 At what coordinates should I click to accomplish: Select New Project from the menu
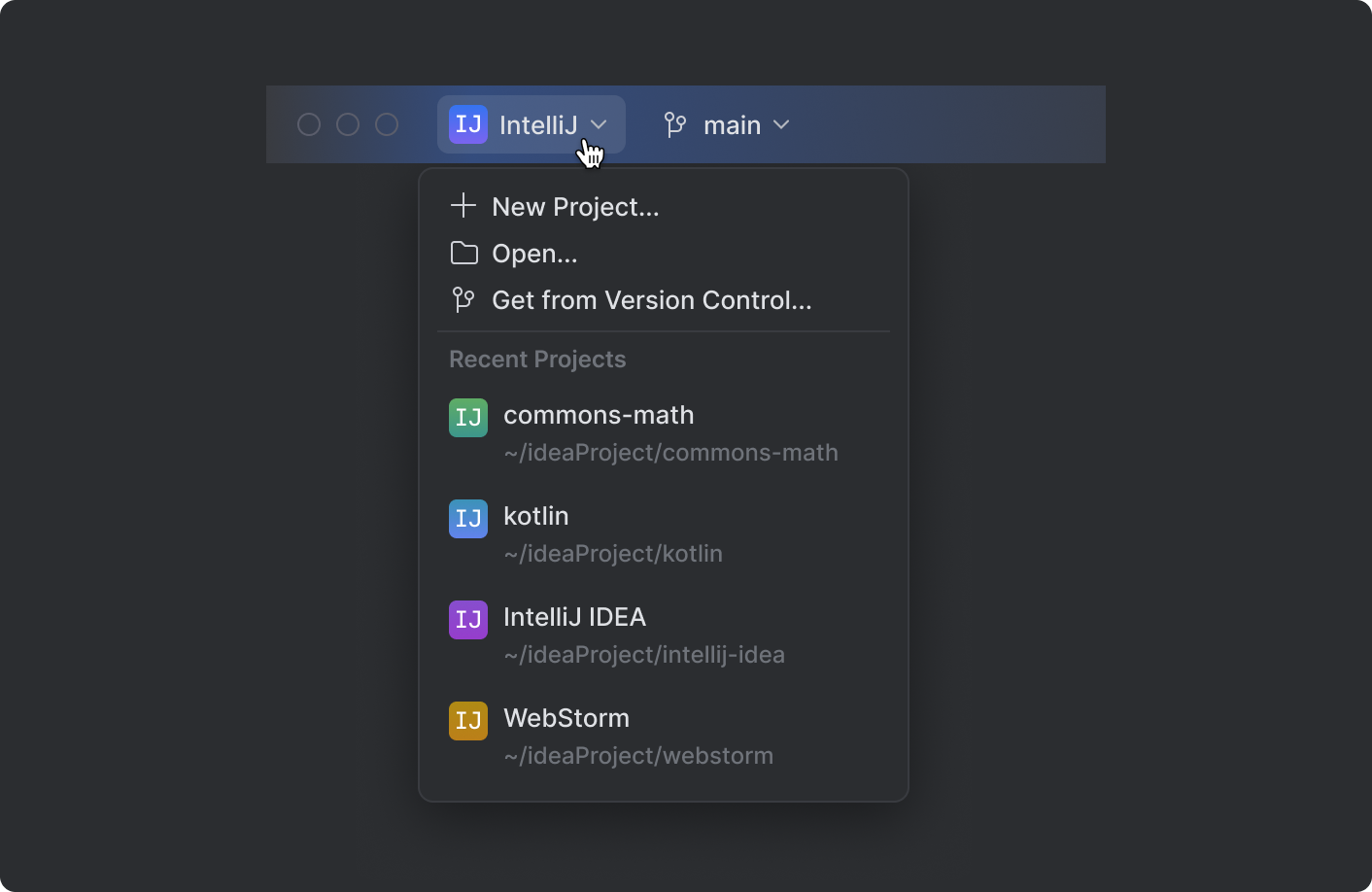tap(574, 206)
